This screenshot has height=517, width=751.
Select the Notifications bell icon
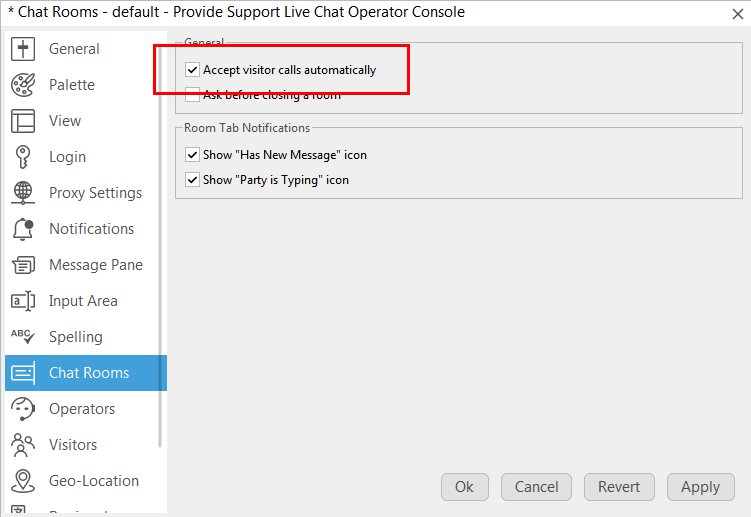tap(23, 229)
